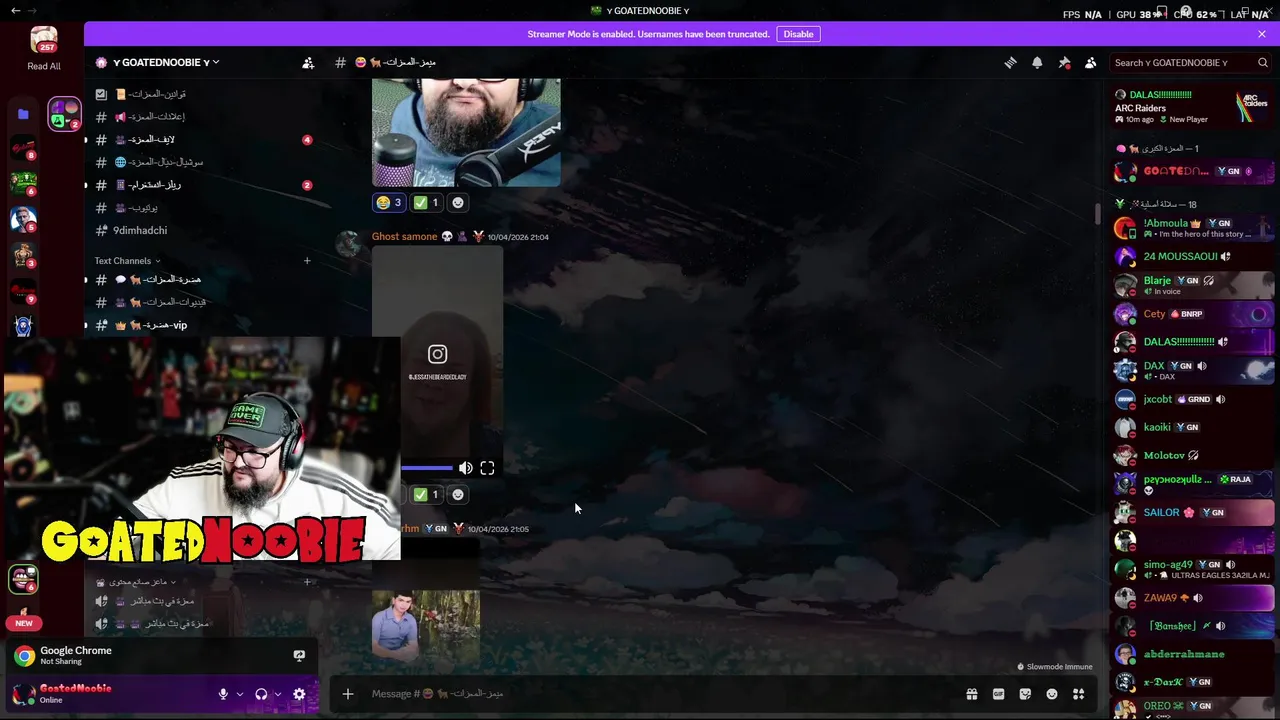Click Ghost samone username
Screen dimensions: 1280x720
pyautogui.click(x=404, y=237)
